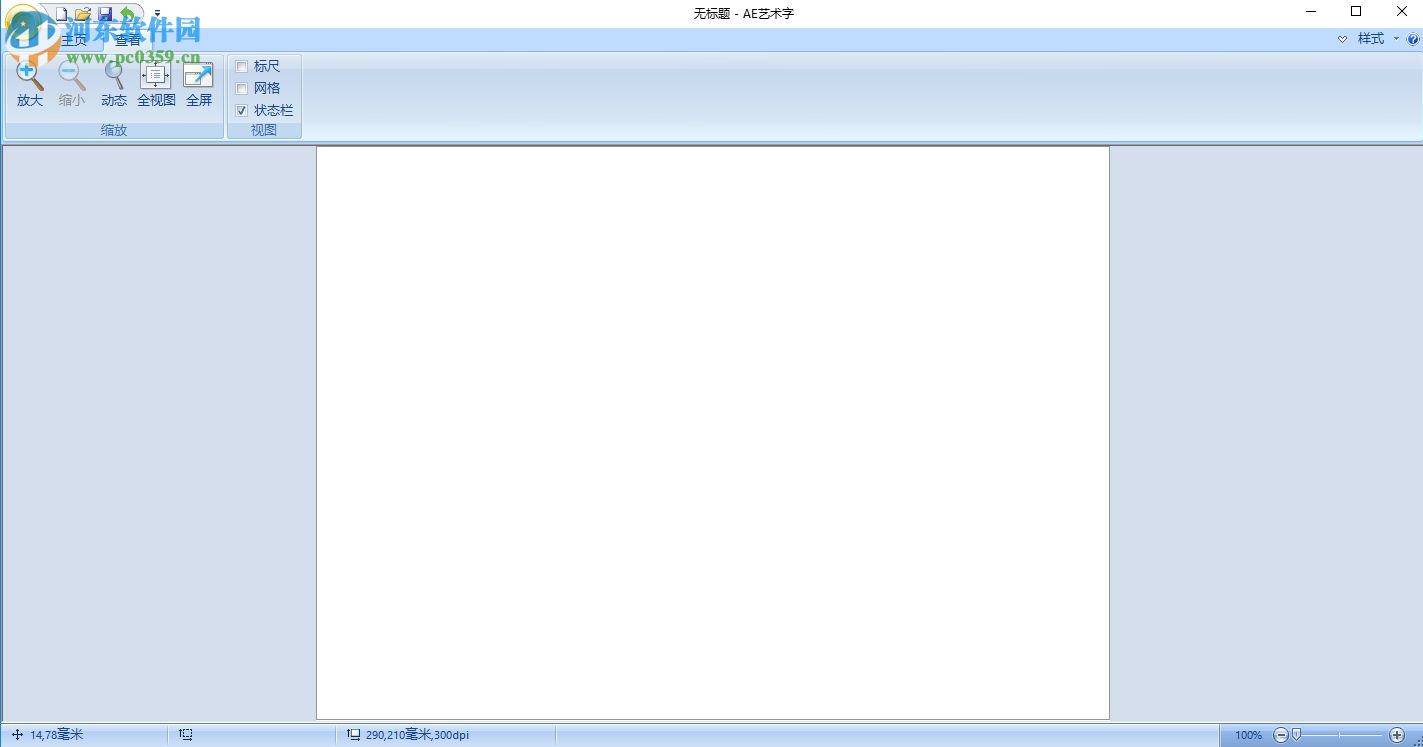Enable the 网格 grid checkbox
This screenshot has height=747, width=1423.
tap(241, 89)
